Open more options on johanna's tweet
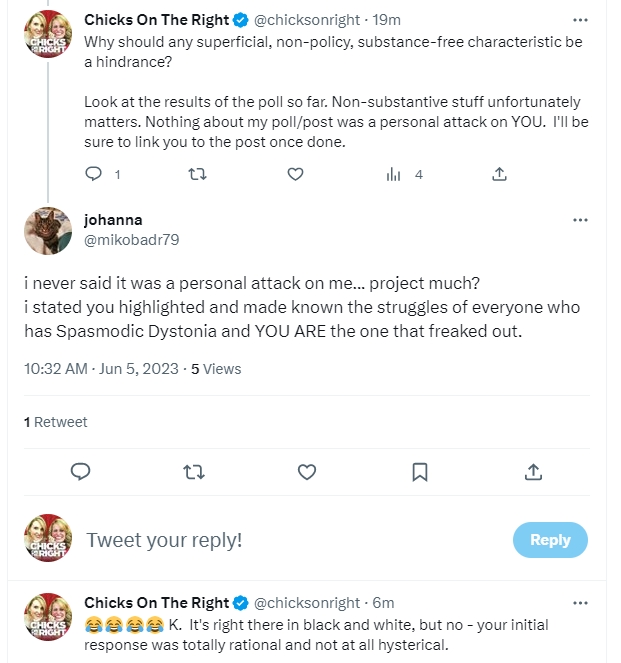This screenshot has width=621, height=663. pos(580,220)
